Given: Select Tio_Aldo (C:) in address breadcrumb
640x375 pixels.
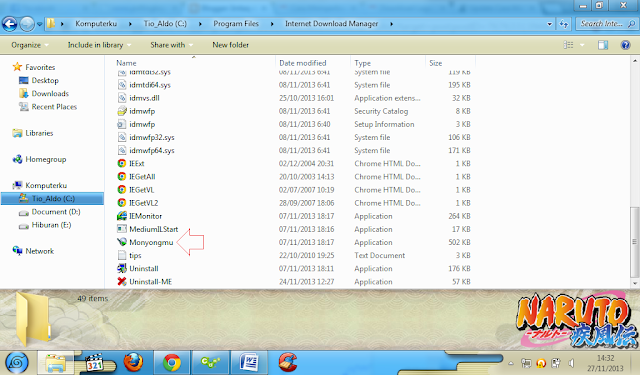Looking at the screenshot, I should (x=165, y=24).
